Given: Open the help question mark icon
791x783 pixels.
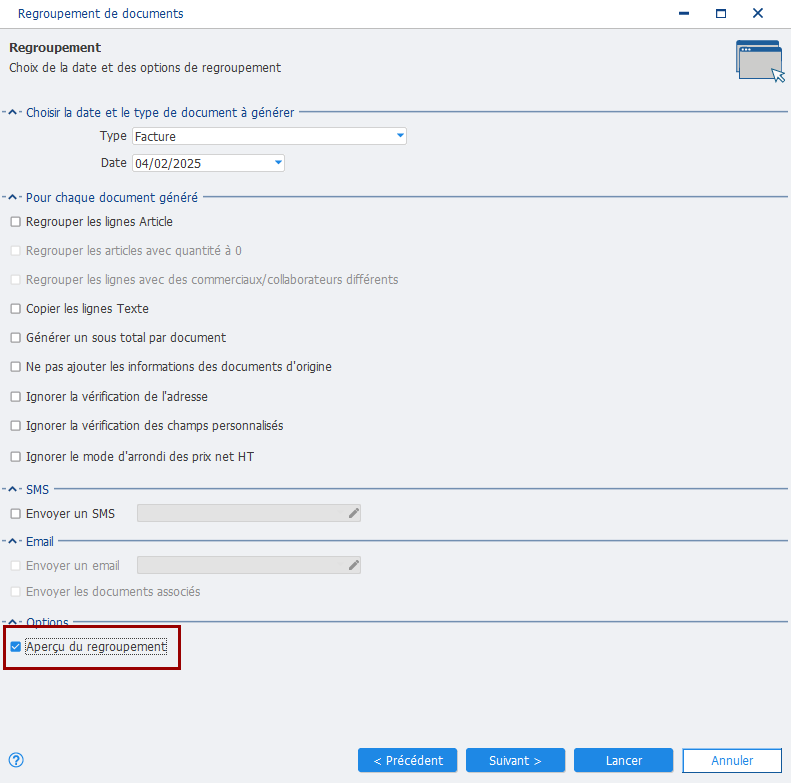Looking at the screenshot, I should [x=16, y=760].
